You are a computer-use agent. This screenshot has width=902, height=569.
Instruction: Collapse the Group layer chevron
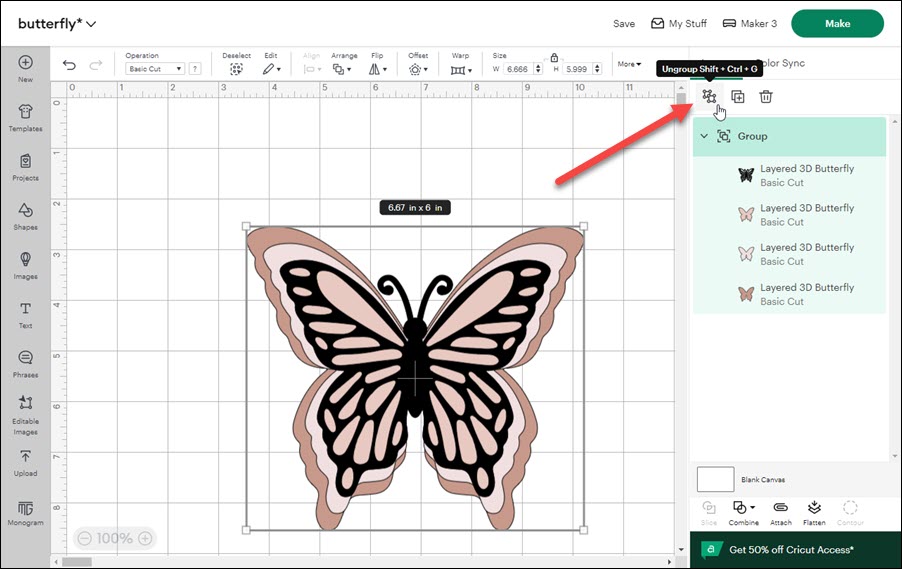tap(704, 136)
